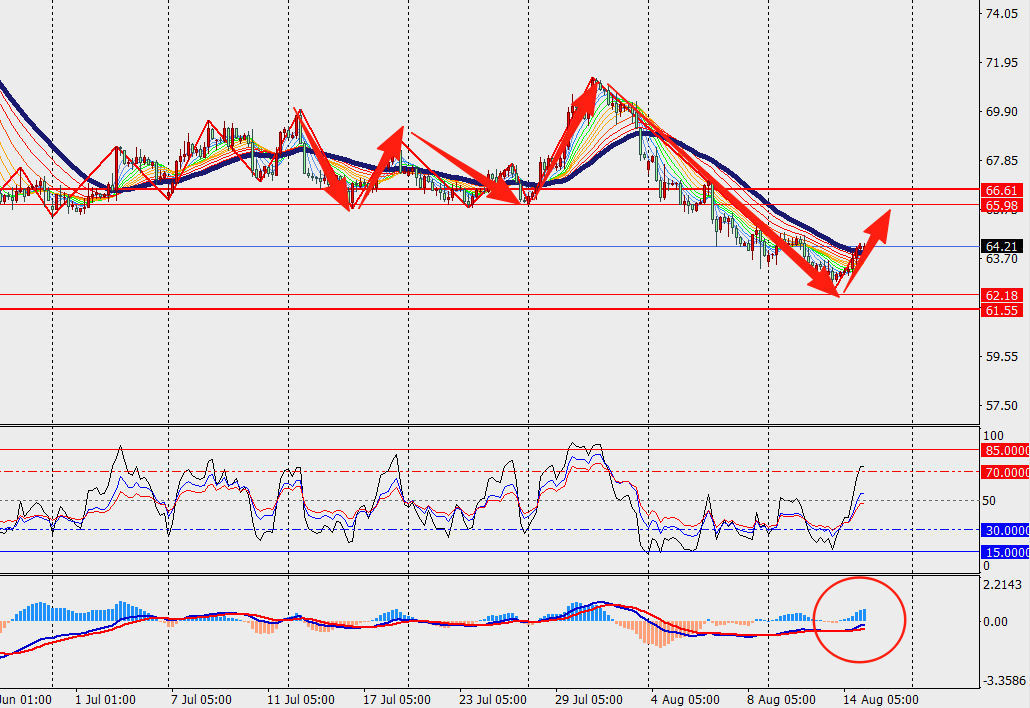The image size is (1030, 708).
Task: Click the 63.70 price axis label
Action: click(1002, 259)
